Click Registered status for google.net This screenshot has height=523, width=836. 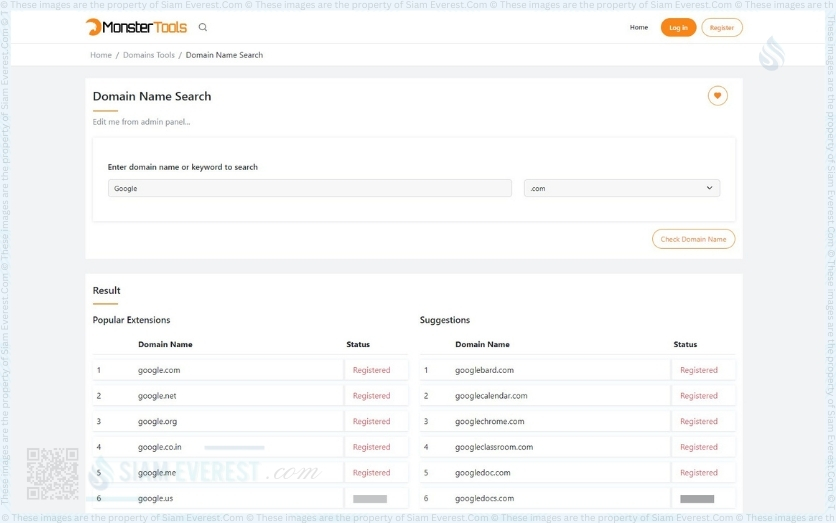coord(371,396)
